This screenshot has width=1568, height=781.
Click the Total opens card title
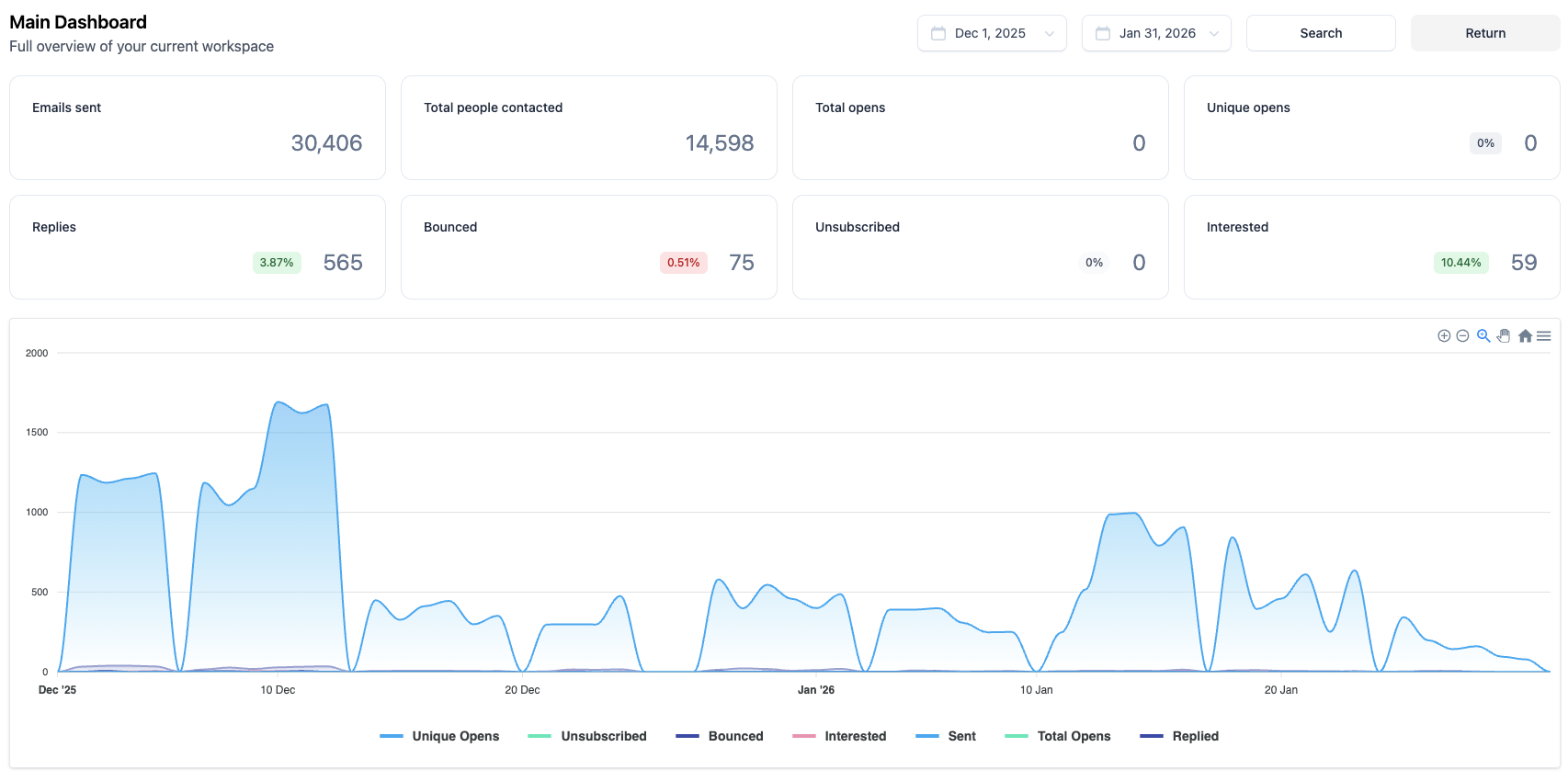850,108
